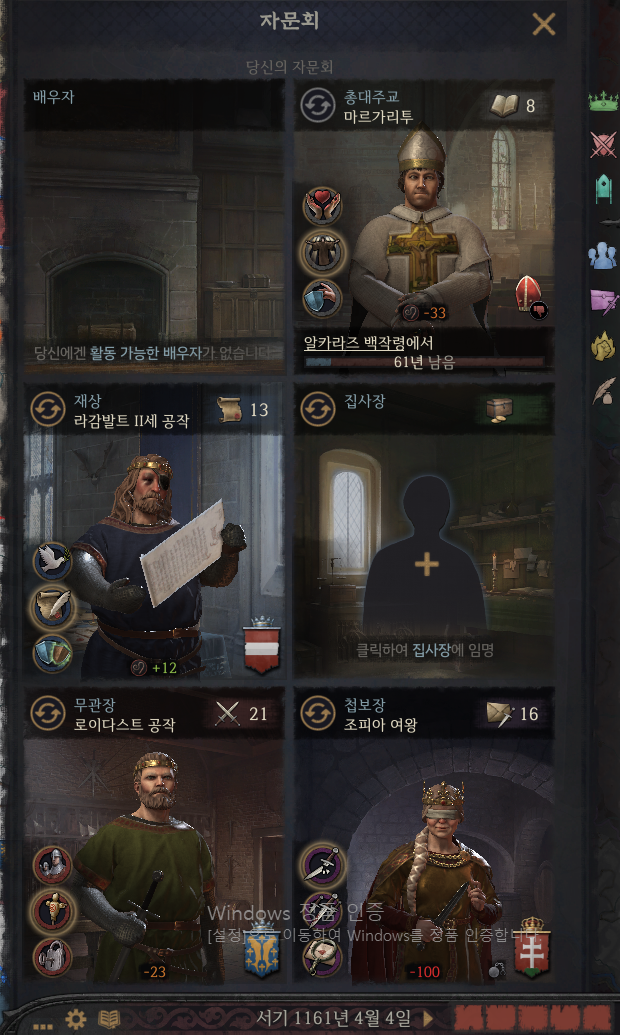
Task: Open the blue people court sidebar icon
Action: (x=602, y=255)
